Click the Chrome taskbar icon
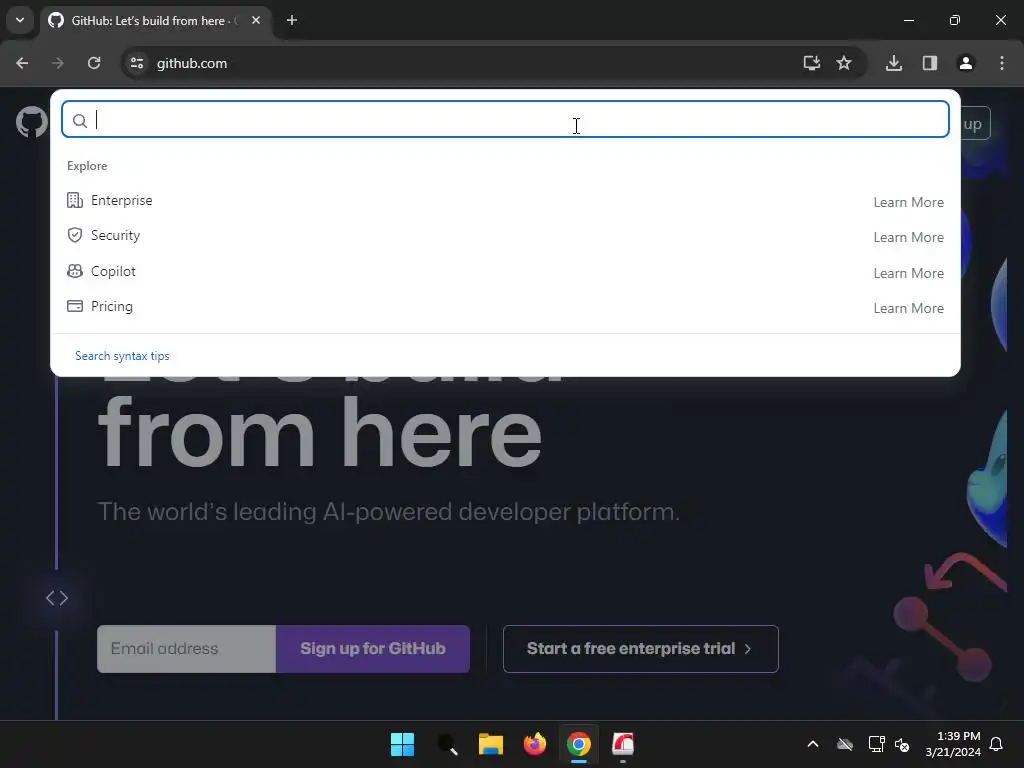Image resolution: width=1024 pixels, height=768 pixels. tap(579, 744)
